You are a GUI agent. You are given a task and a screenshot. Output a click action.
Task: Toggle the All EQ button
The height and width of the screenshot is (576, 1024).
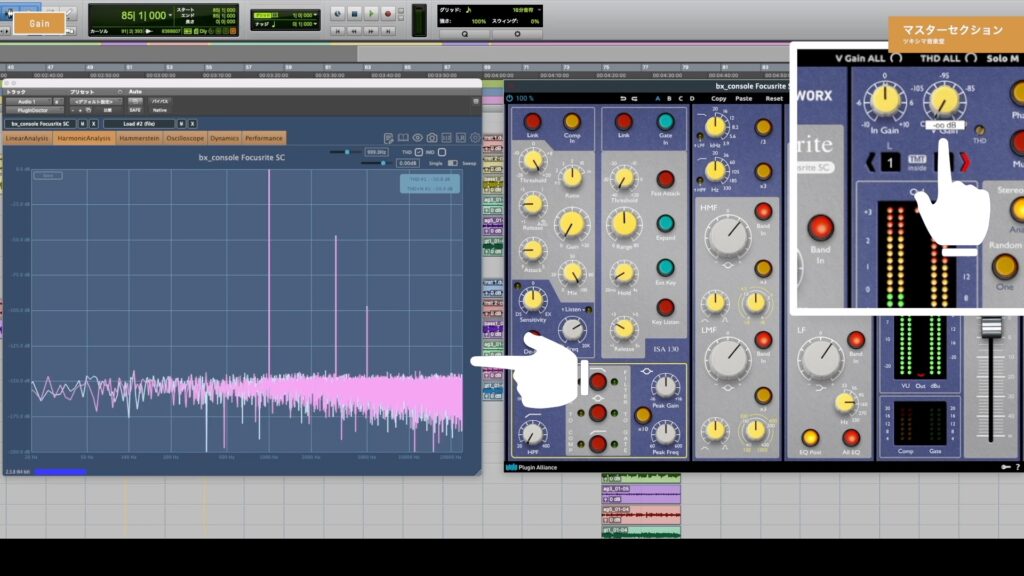coord(850,438)
